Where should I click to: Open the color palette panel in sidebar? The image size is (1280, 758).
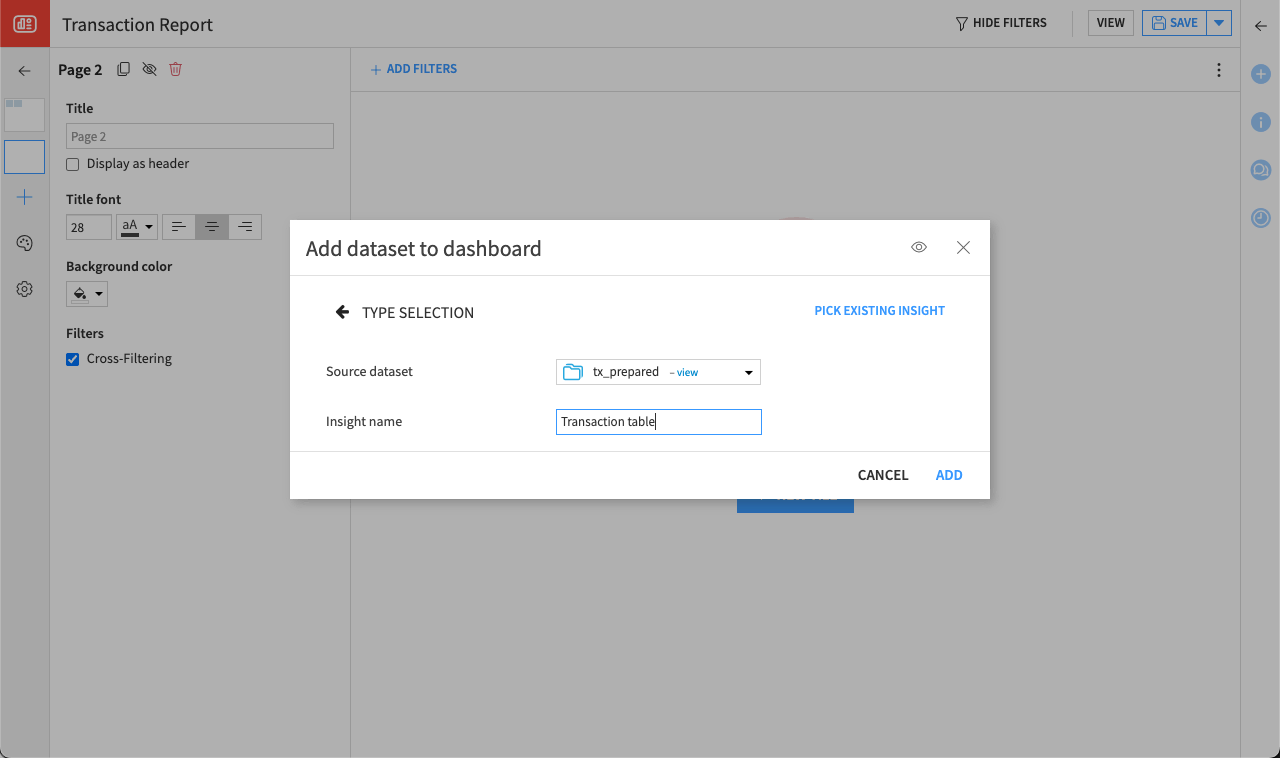pos(24,243)
